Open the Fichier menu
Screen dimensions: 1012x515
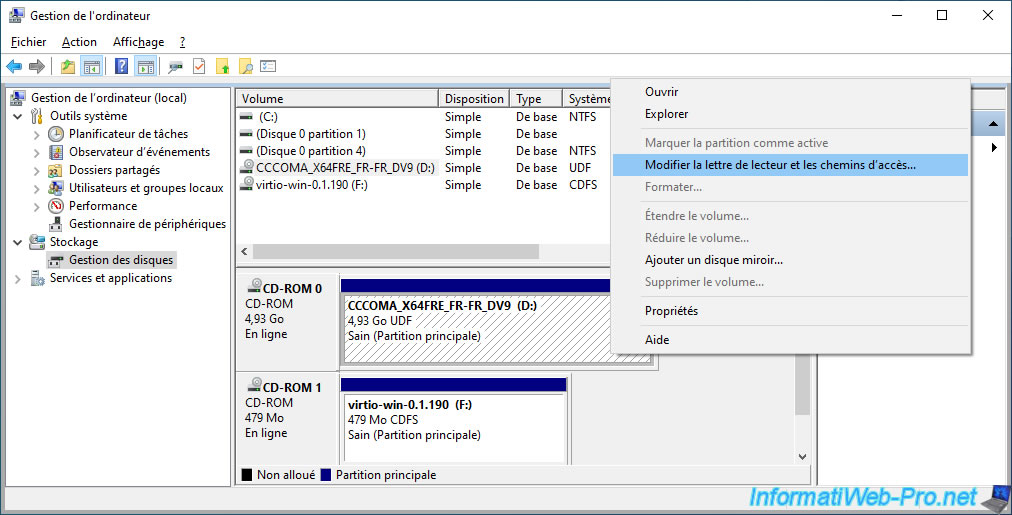coord(28,42)
